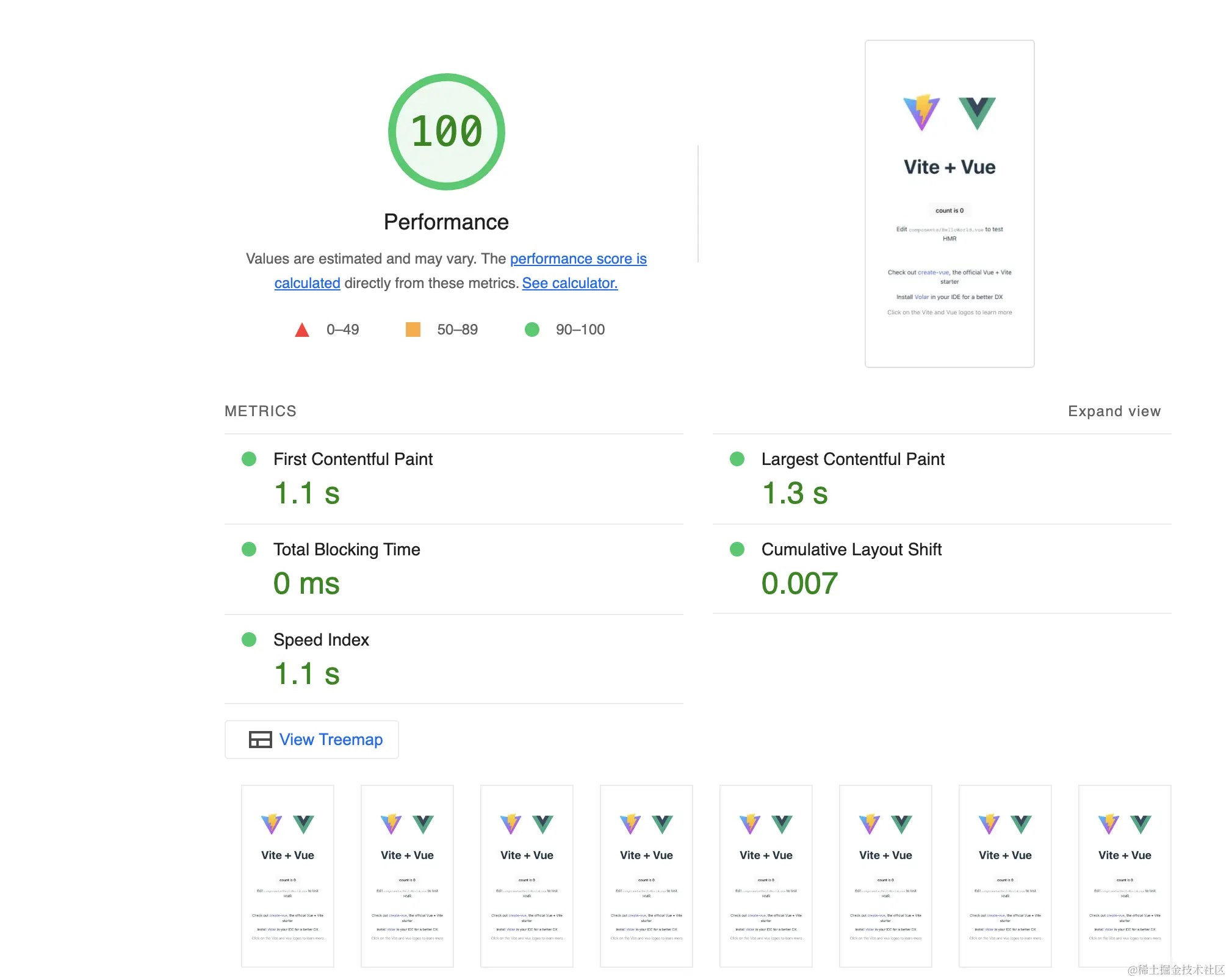Click the green circle 90–100 legend icon

[532, 330]
